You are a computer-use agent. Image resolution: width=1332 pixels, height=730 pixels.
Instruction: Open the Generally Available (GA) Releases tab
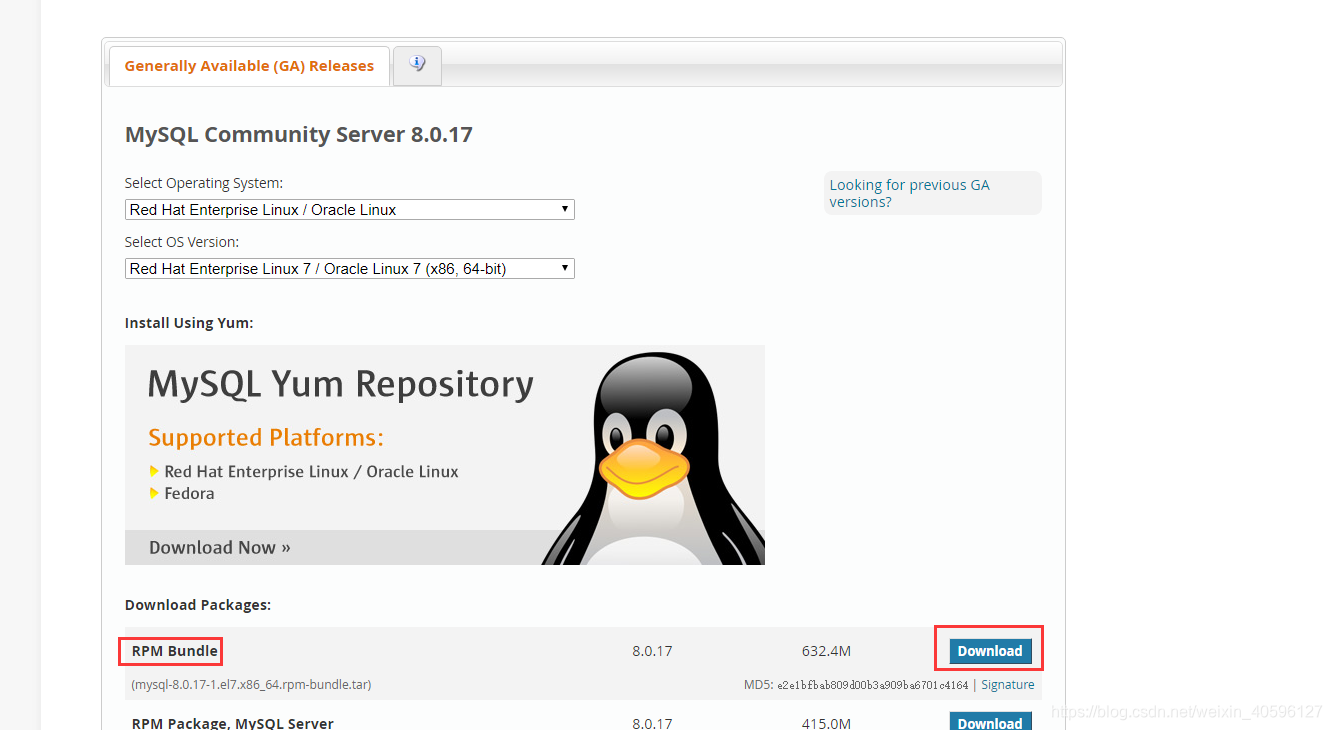coord(249,66)
